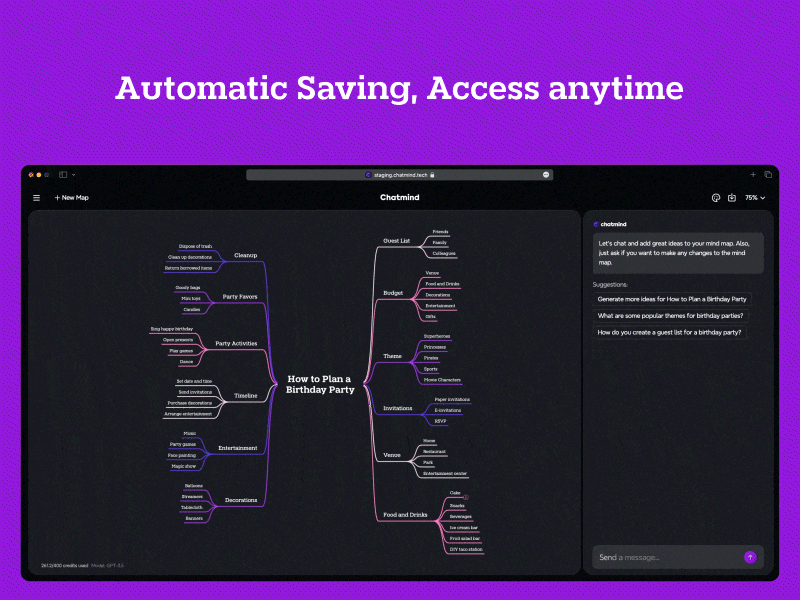Select the Guest List branch node
800x600 pixels.
click(396, 240)
